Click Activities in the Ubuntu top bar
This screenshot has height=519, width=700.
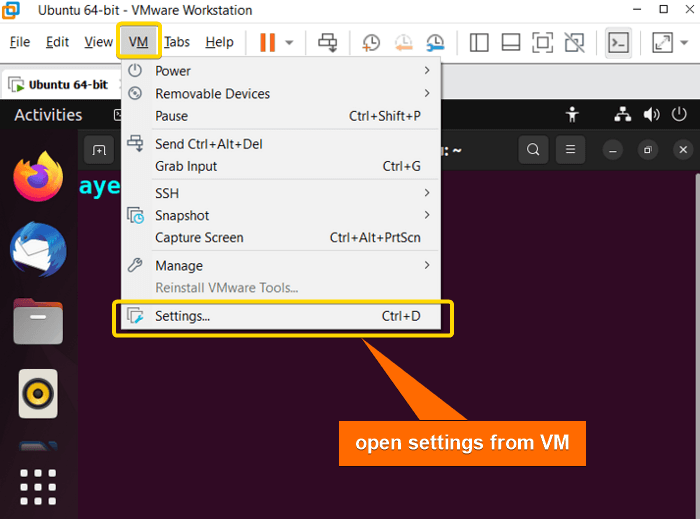(x=48, y=115)
